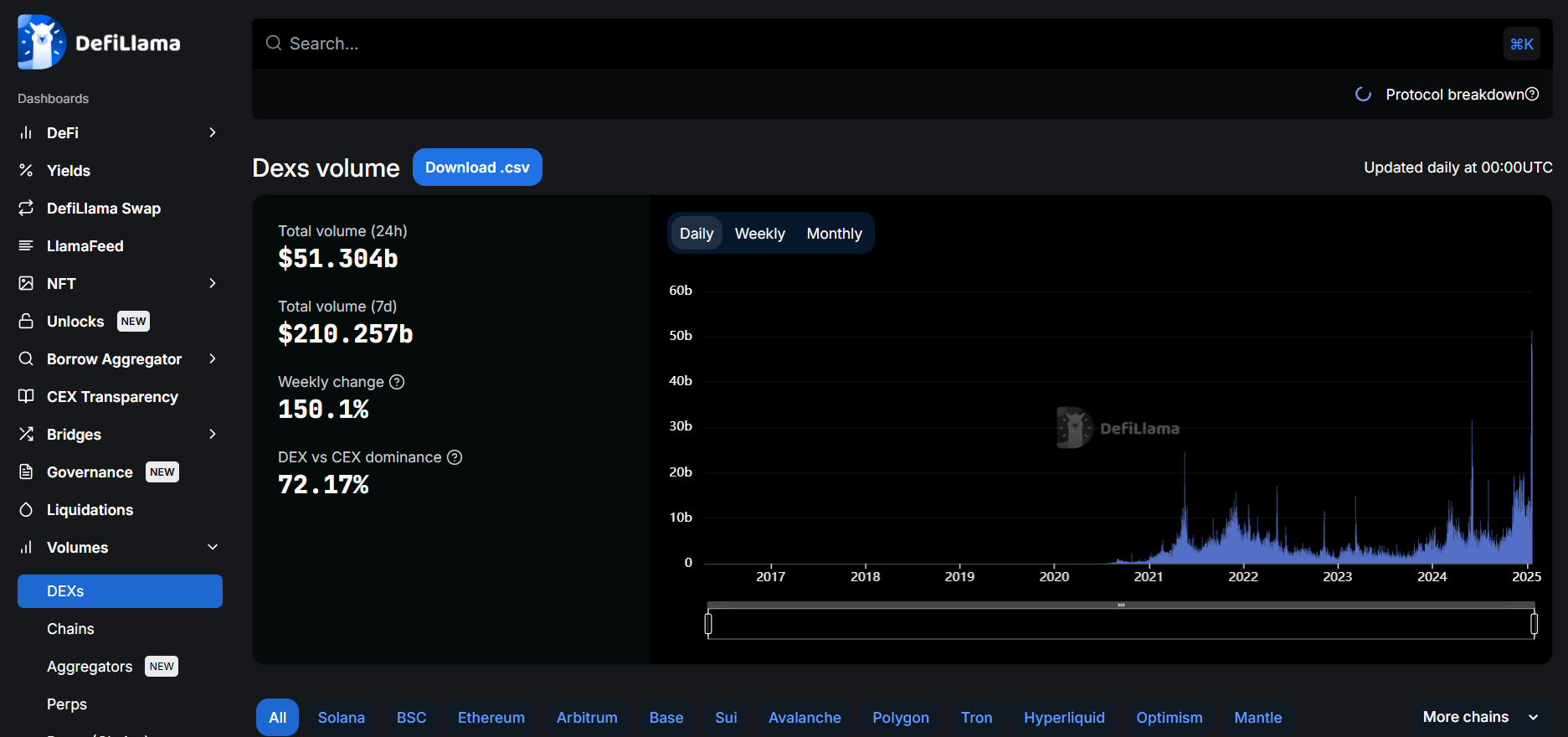Expand the NFT sidebar section
Screen dimensions: 1568x737
click(x=213, y=283)
